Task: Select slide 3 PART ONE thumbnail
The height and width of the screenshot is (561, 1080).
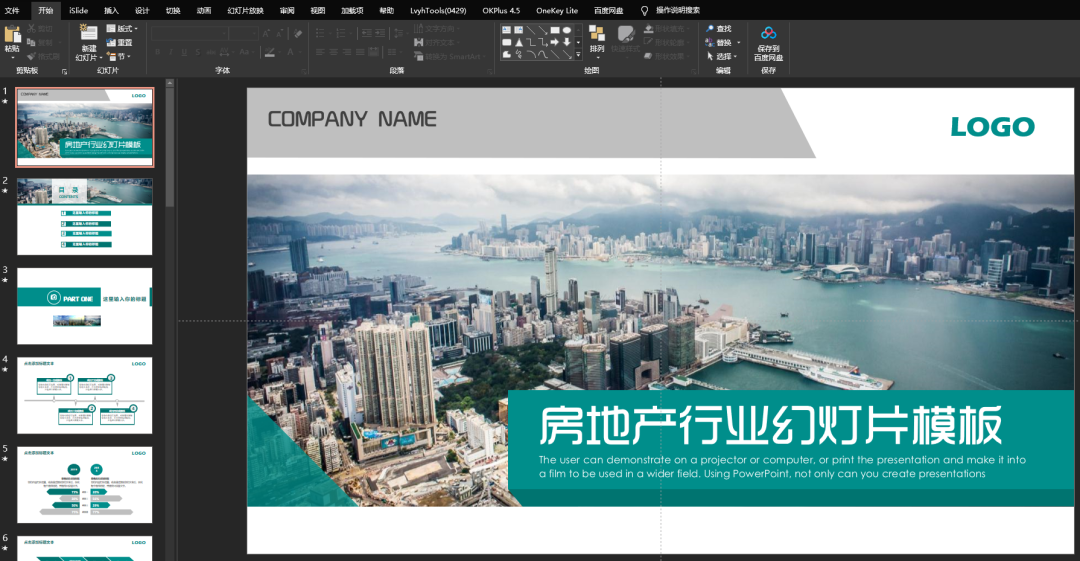Action: tap(85, 306)
